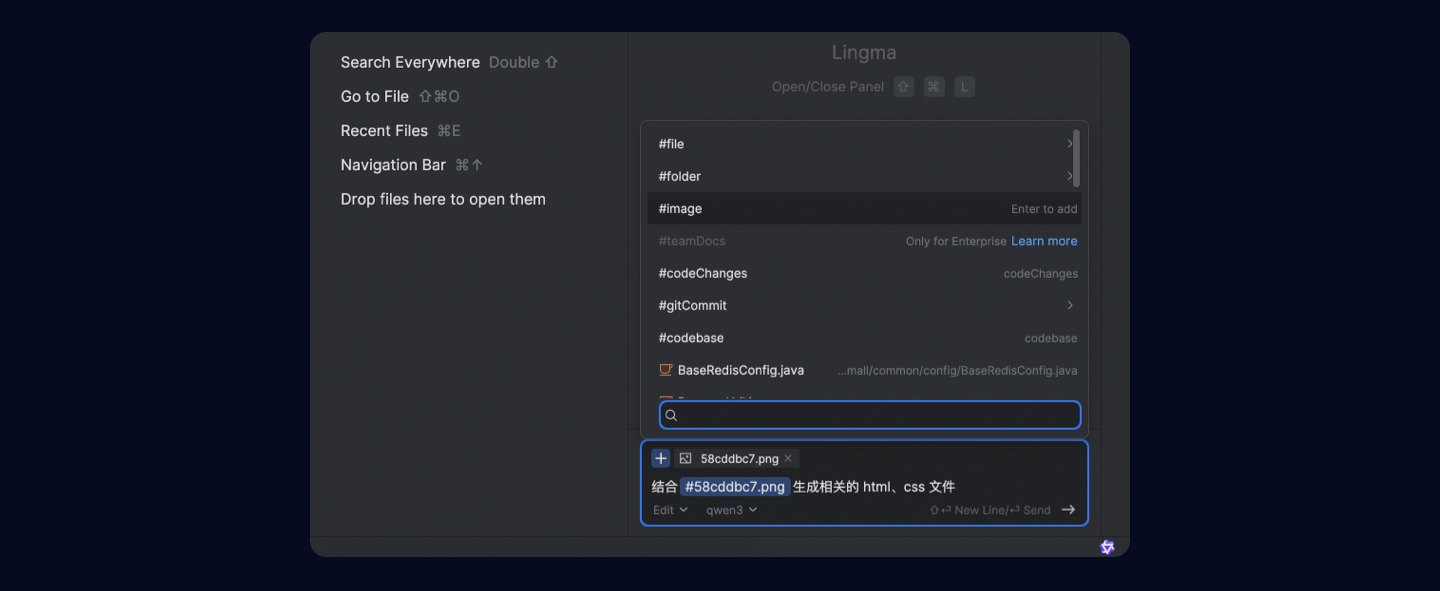Image resolution: width=1440 pixels, height=591 pixels.
Task: Click the context list scrollbar
Action: point(1076,158)
